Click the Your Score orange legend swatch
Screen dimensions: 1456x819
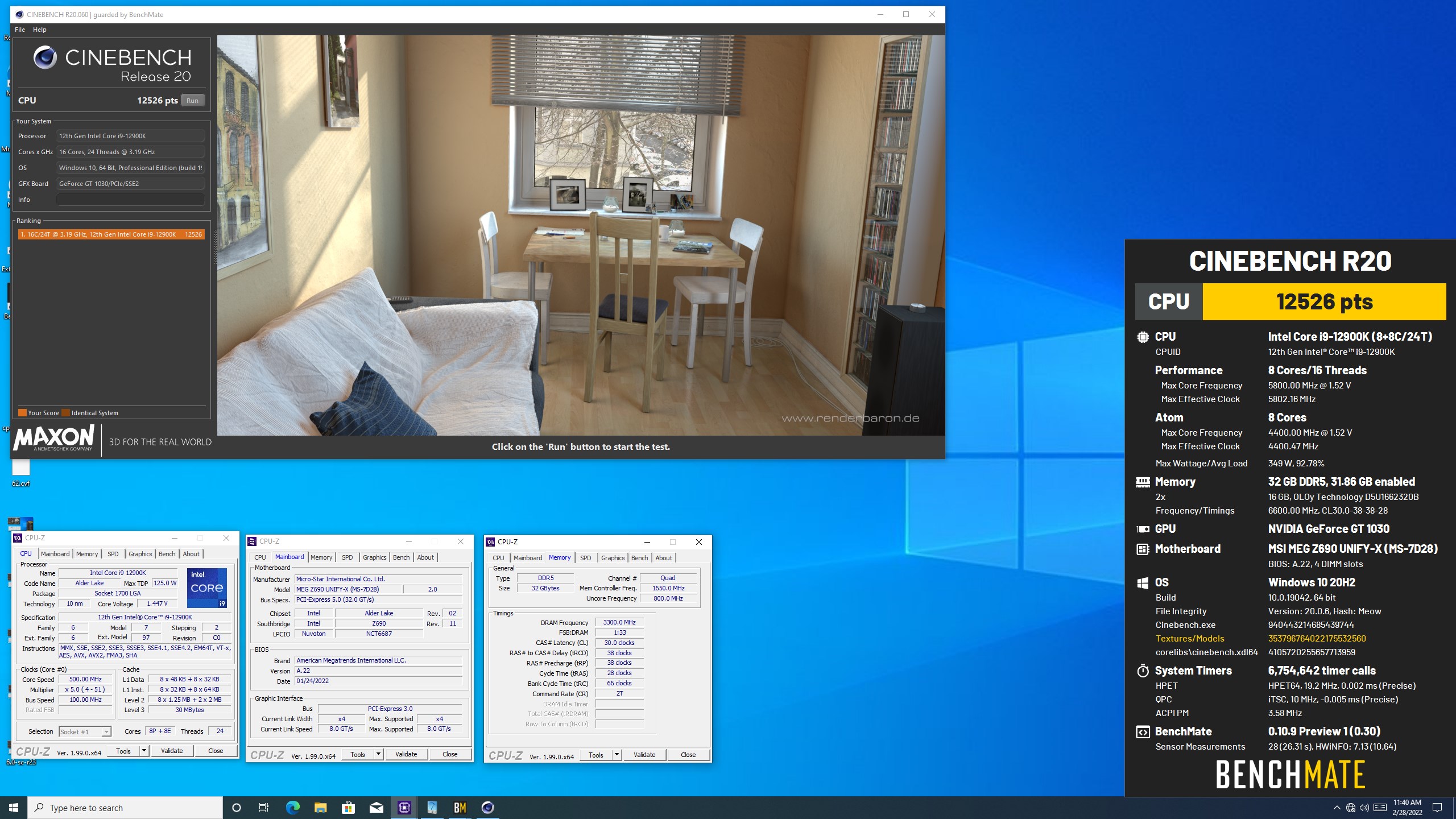point(22,413)
